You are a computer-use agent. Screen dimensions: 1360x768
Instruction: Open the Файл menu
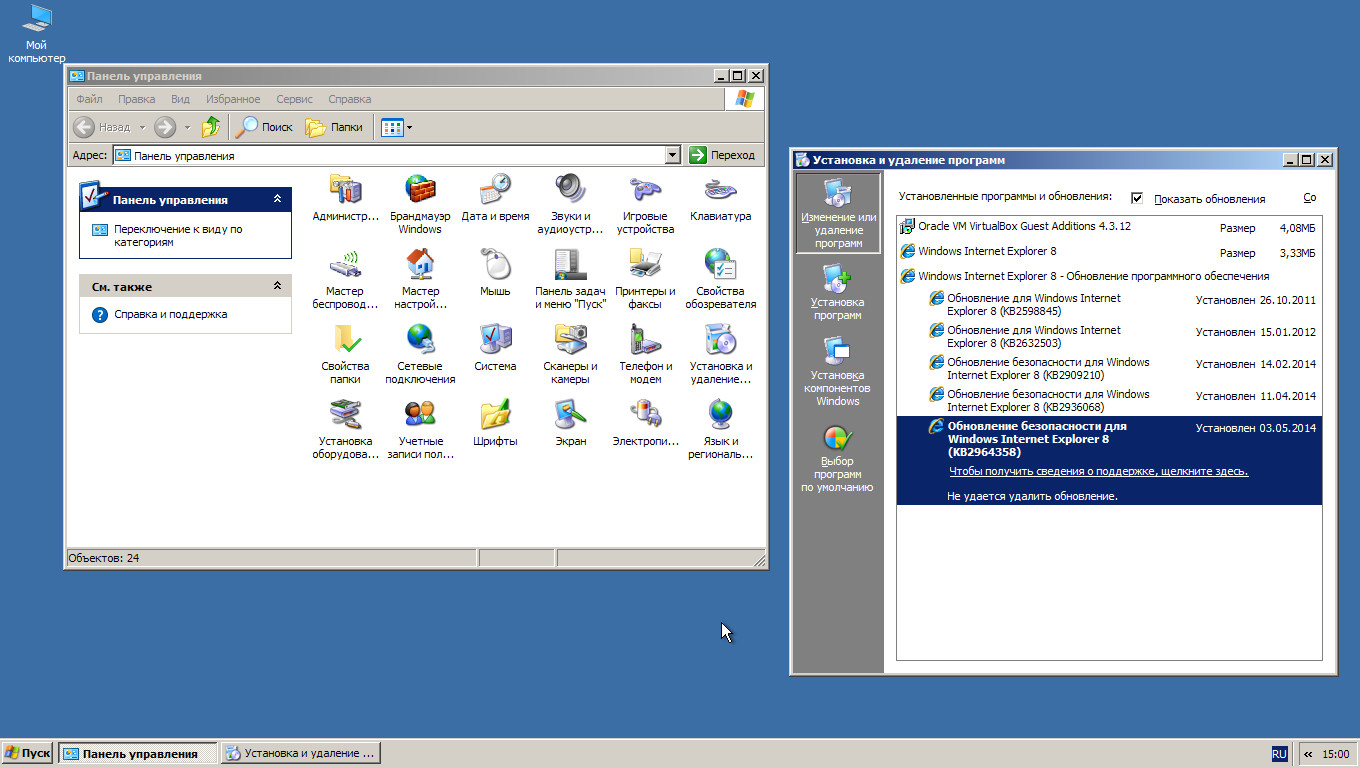tap(89, 99)
